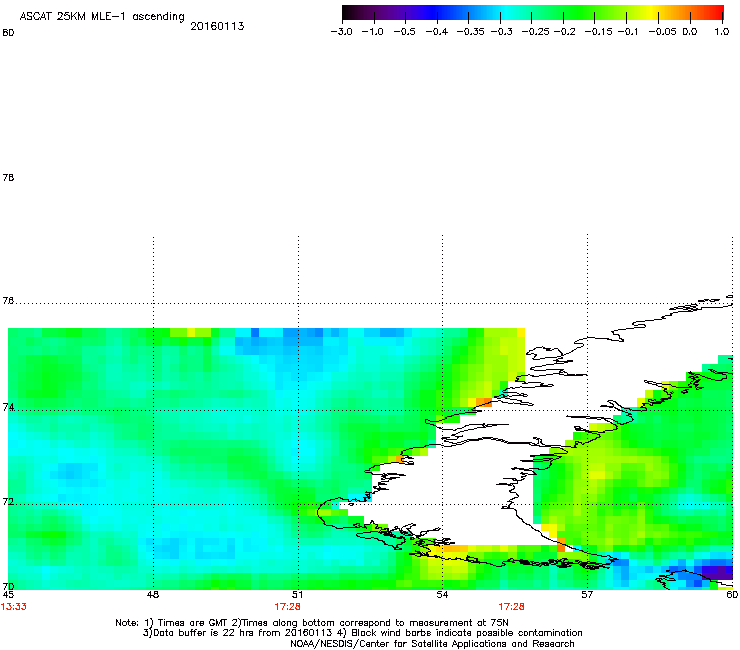Screen dimensions: 740x650
Task: Select the -0.4 color scale value
Action: pyautogui.click(x=437, y=32)
